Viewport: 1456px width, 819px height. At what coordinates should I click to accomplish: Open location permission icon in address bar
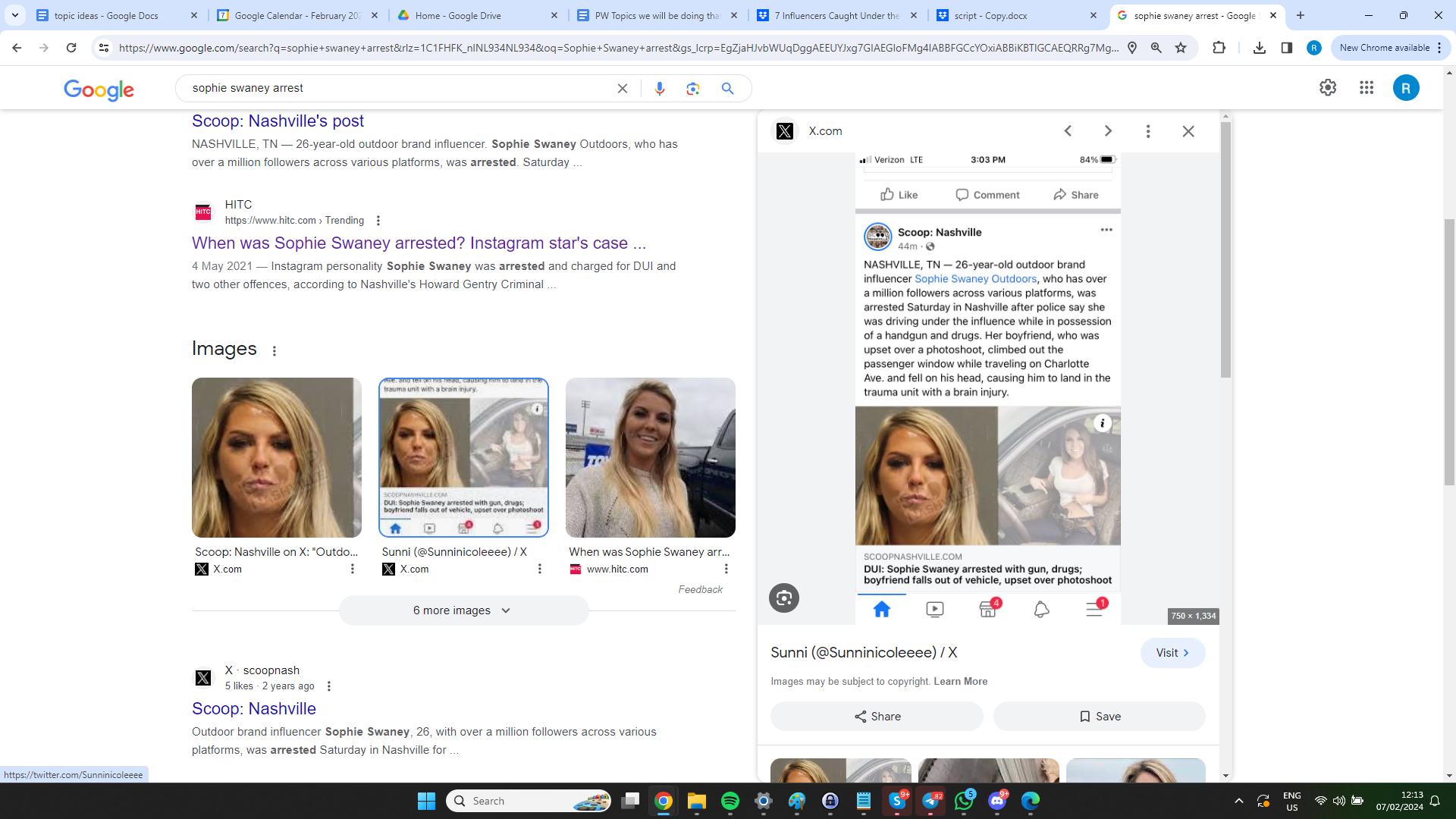point(1132,48)
